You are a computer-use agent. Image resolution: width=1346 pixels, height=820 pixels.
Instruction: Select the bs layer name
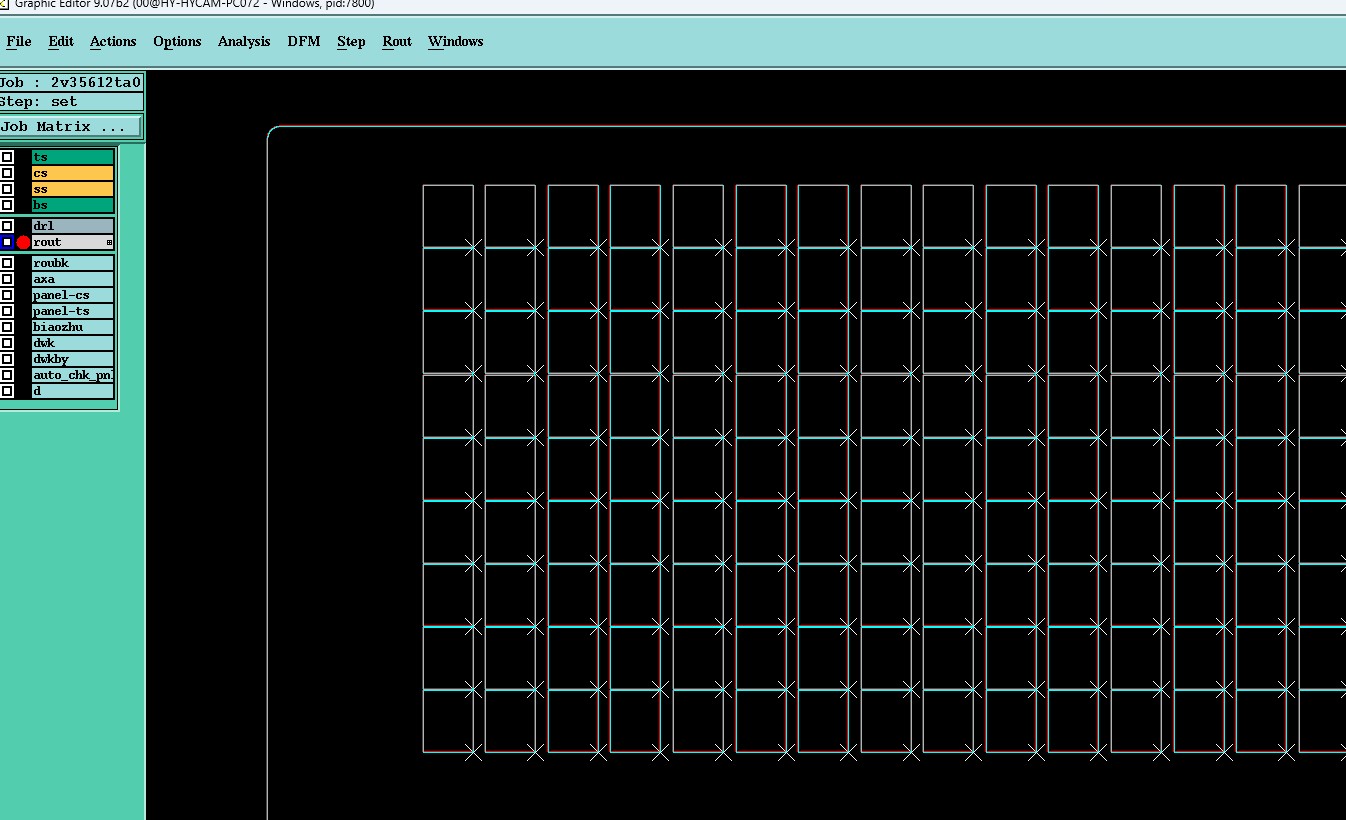coord(73,205)
